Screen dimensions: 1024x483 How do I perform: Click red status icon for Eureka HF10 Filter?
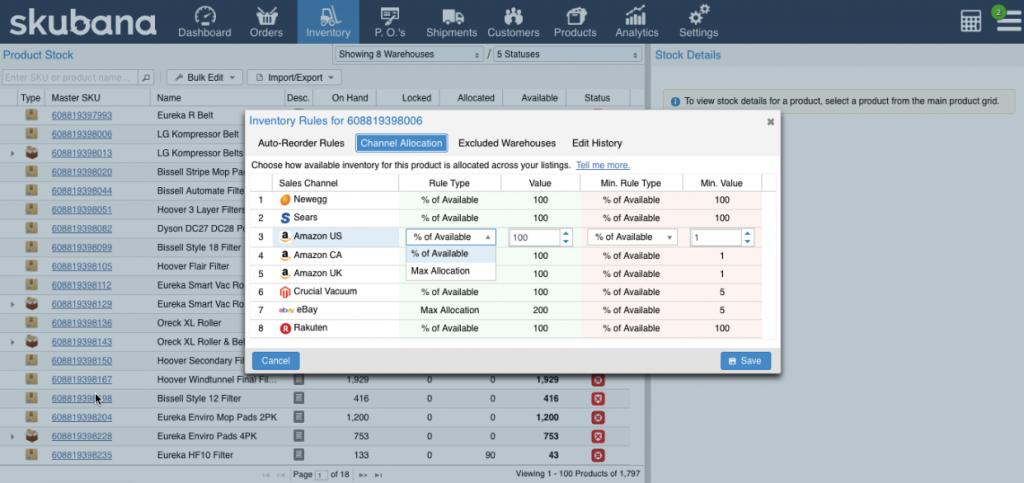598,456
